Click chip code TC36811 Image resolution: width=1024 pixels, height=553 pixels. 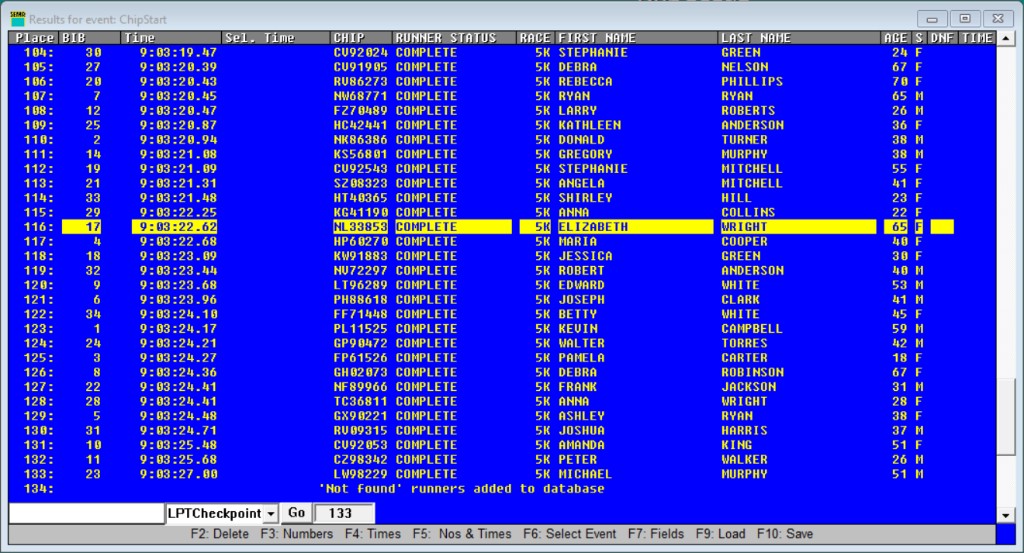(x=360, y=402)
